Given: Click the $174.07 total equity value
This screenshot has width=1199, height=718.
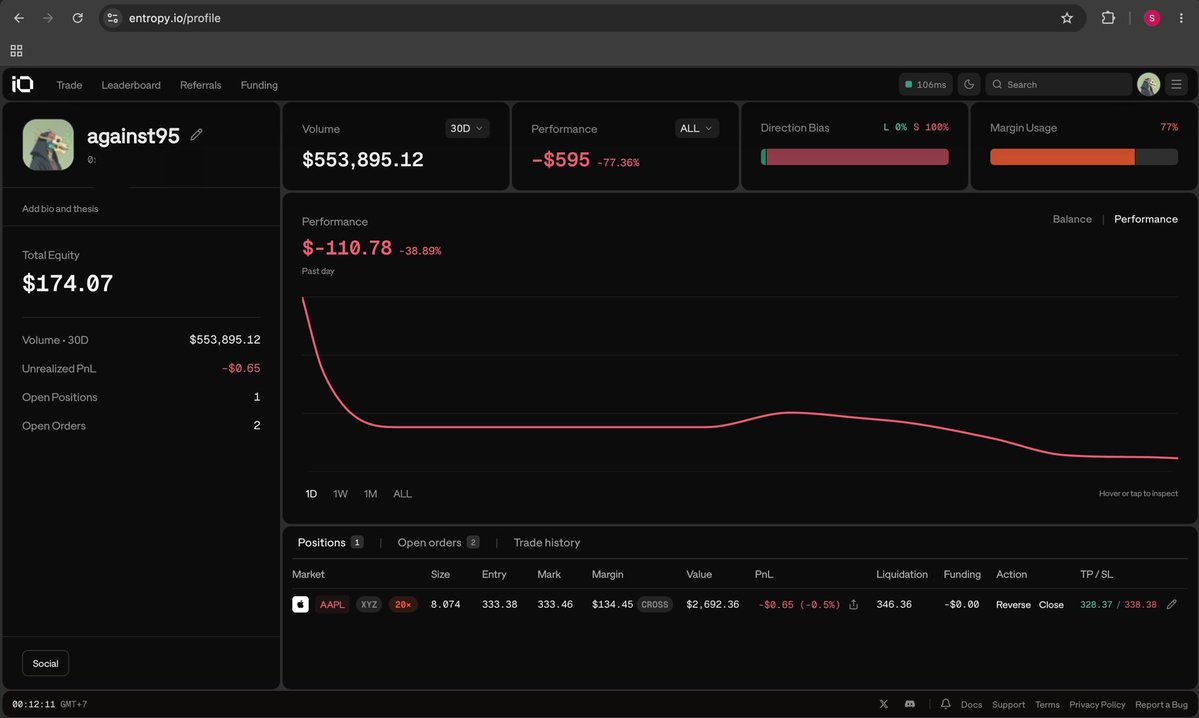Looking at the screenshot, I should 67,284.
